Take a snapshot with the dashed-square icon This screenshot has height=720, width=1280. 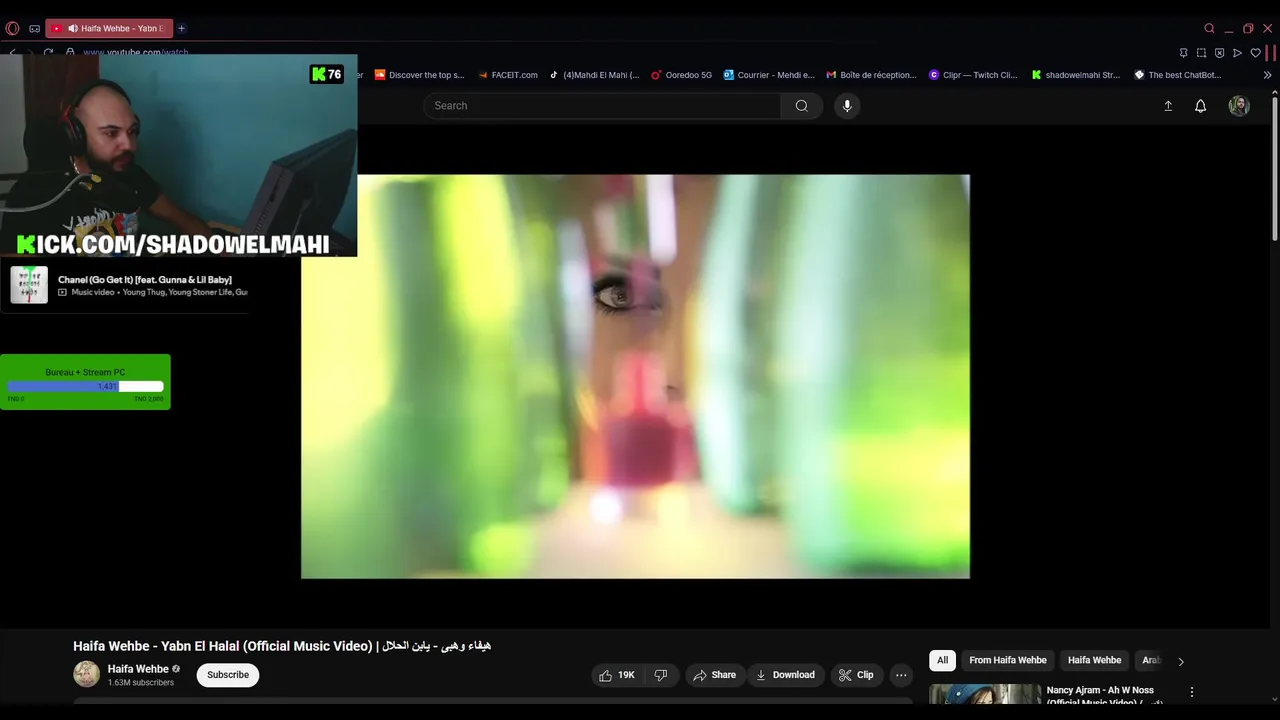1201,53
